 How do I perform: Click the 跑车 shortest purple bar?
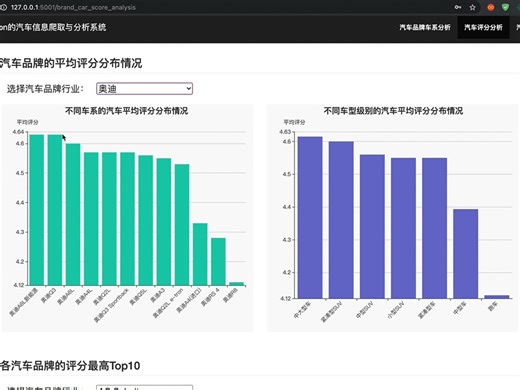click(497, 297)
